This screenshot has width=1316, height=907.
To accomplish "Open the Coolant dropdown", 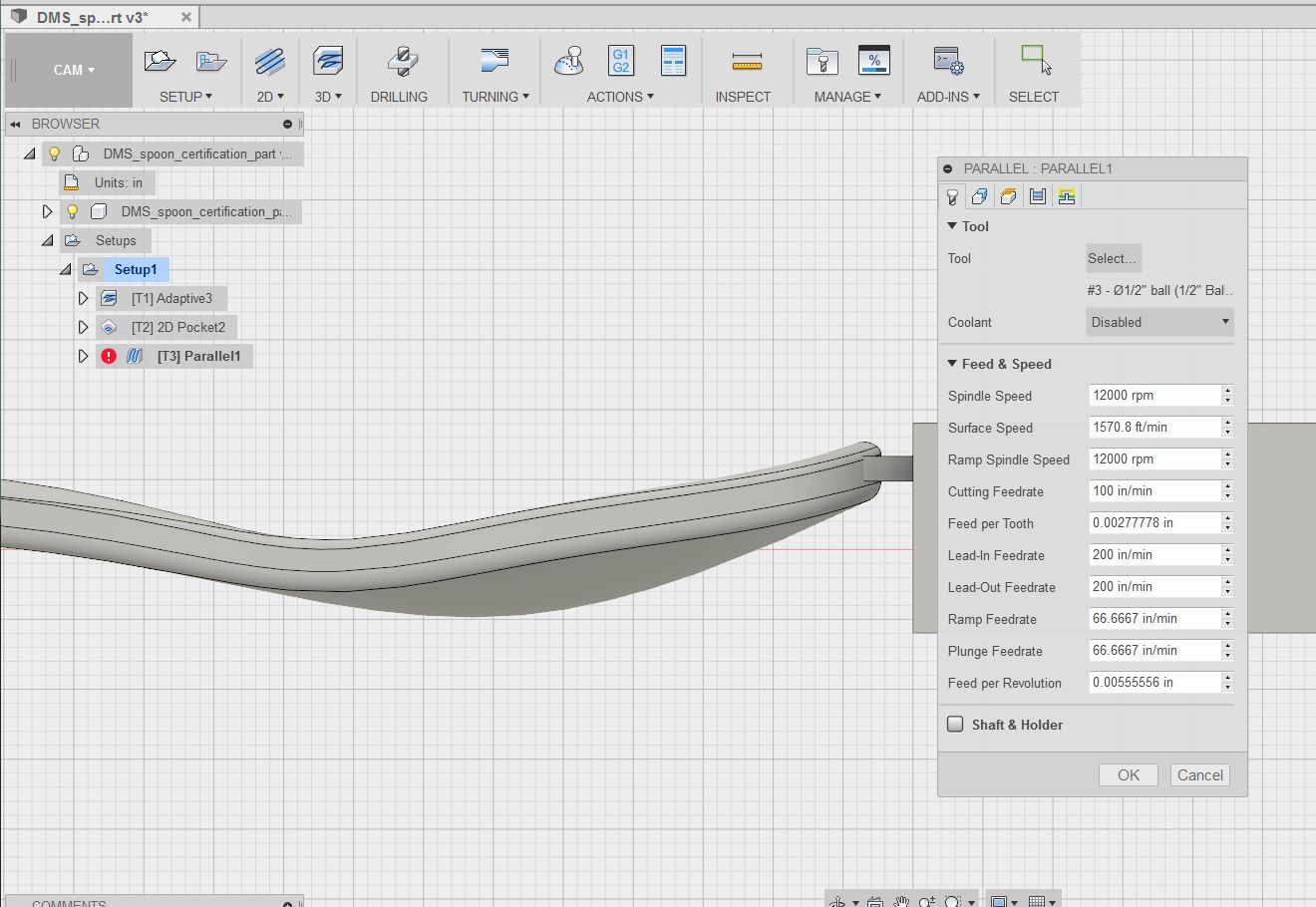I will pos(1159,322).
